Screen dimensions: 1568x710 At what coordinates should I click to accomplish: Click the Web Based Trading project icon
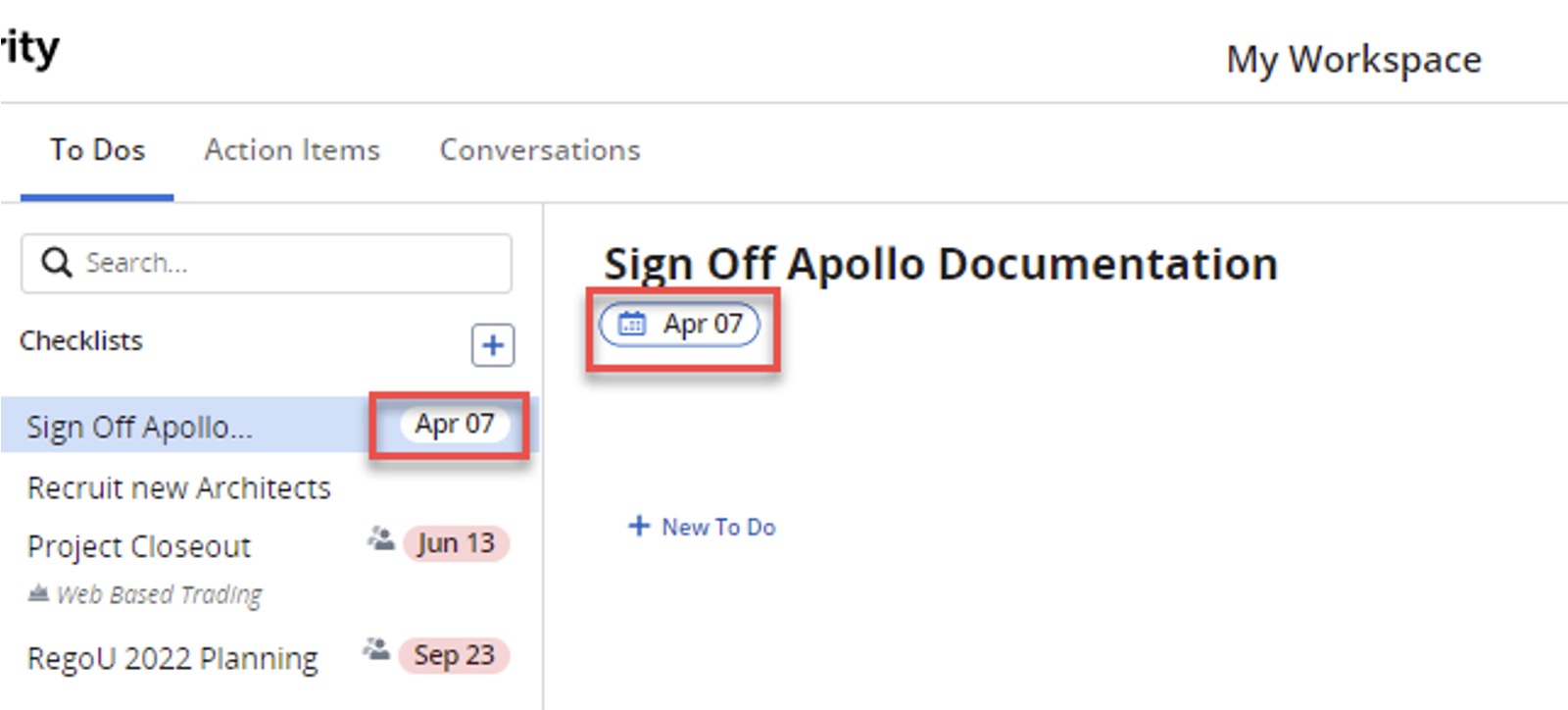point(38,592)
